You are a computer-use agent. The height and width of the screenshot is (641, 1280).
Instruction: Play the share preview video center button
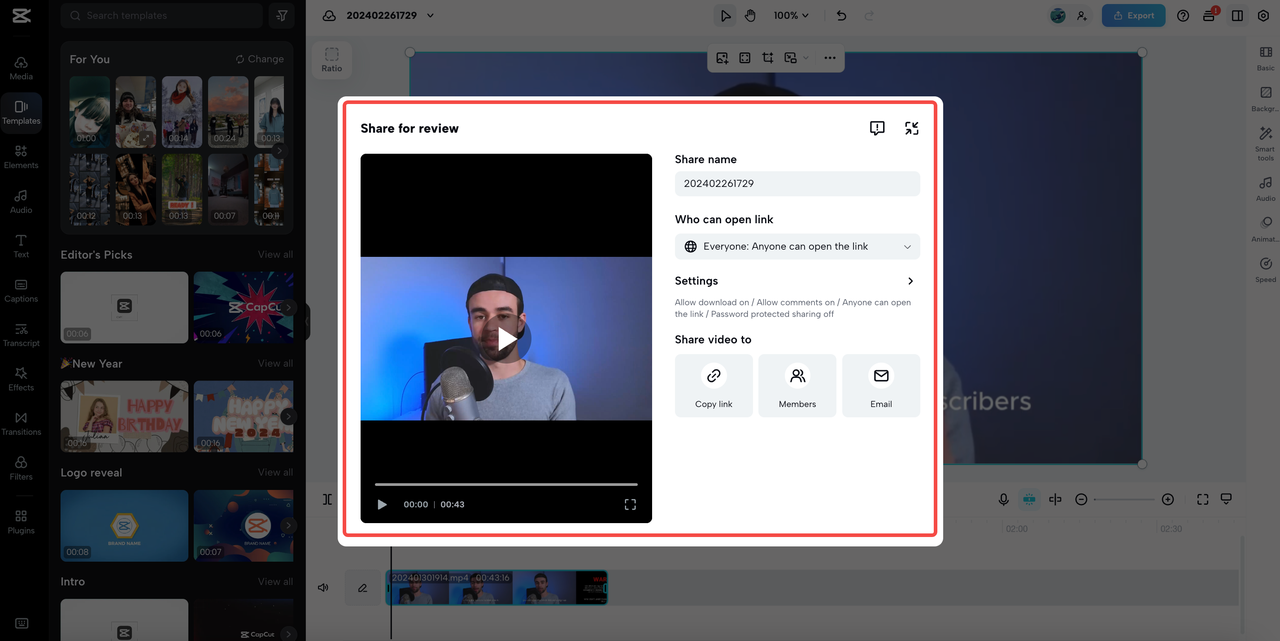pyautogui.click(x=507, y=339)
